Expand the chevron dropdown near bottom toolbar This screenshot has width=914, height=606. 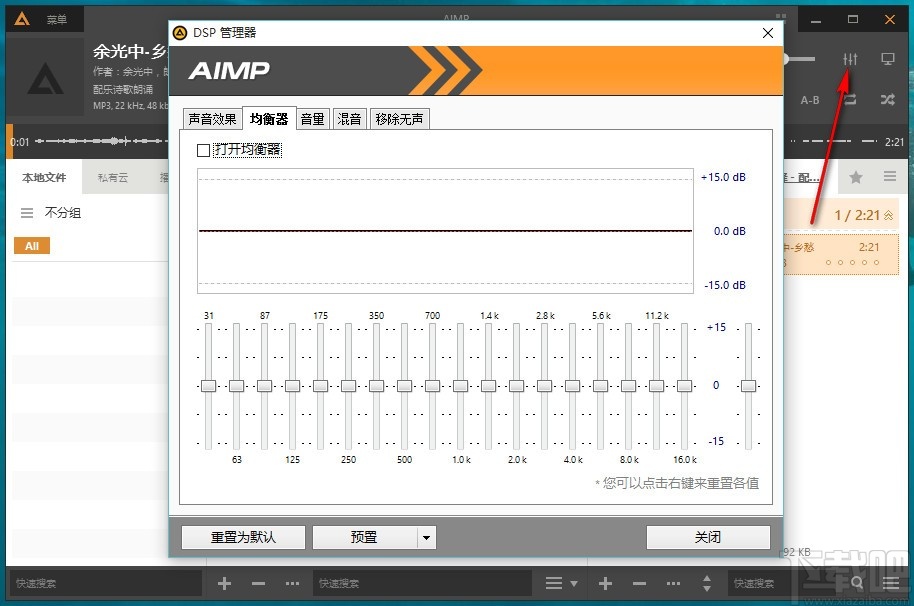click(x=708, y=582)
